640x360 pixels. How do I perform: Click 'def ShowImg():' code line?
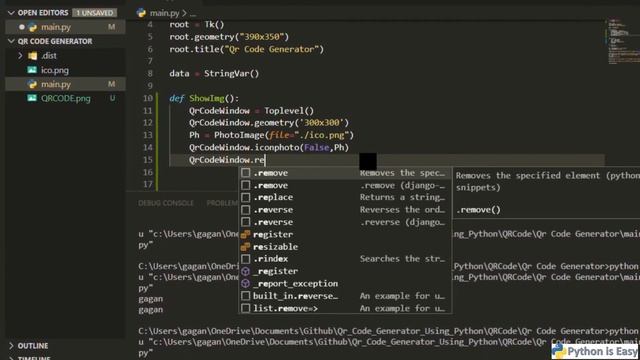[x=204, y=98]
